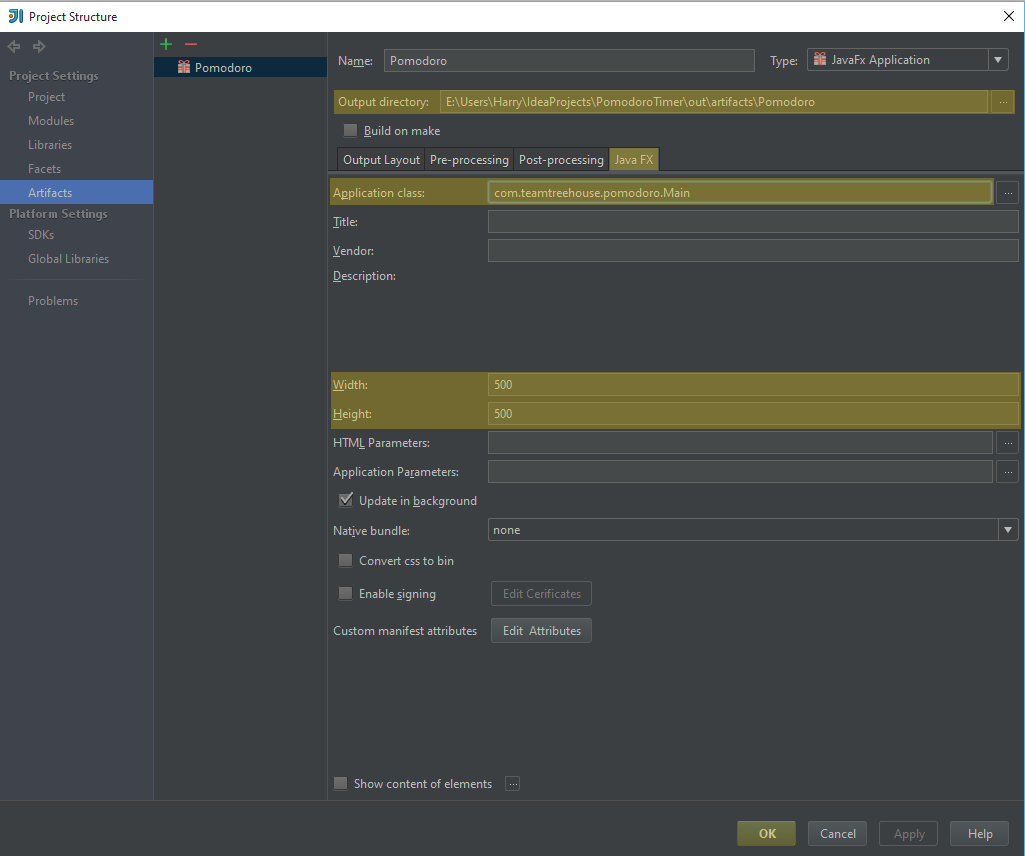Uncheck Update in background option
The image size is (1025, 856).
[346, 501]
